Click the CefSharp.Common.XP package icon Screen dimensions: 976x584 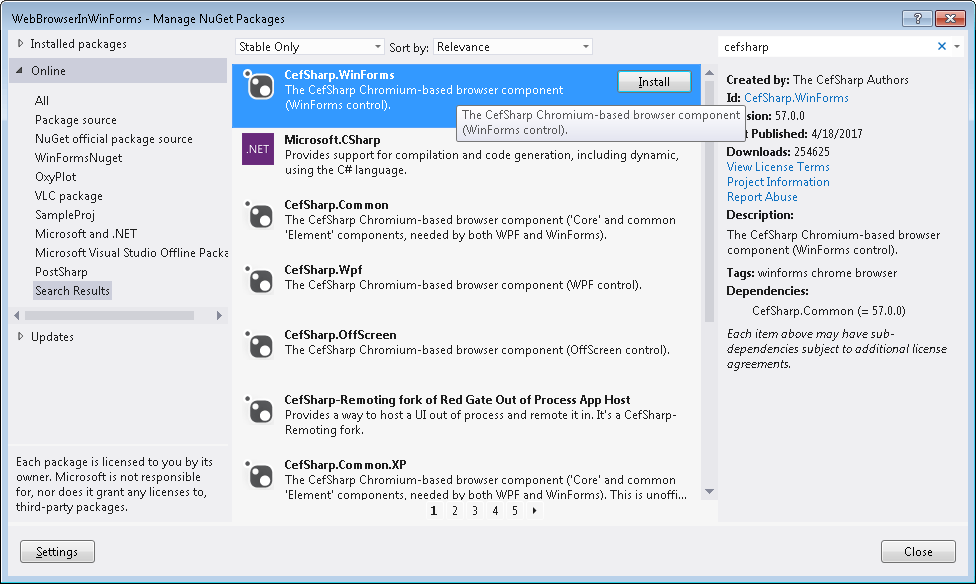(259, 475)
